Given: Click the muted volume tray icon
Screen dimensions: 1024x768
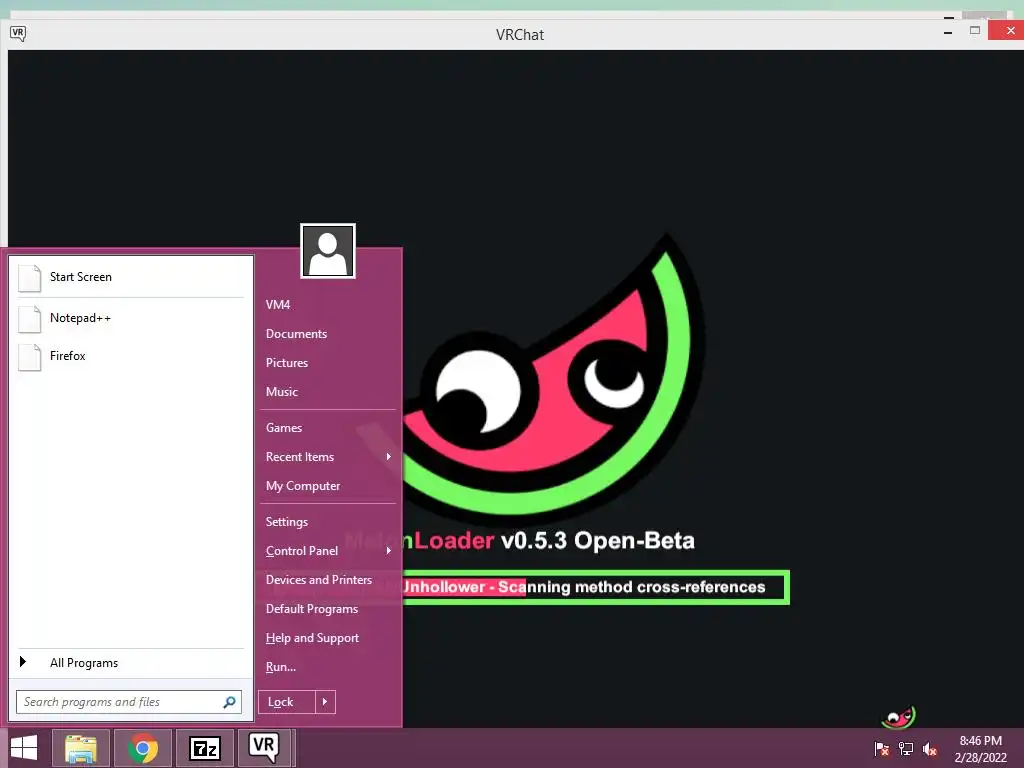Looking at the screenshot, I should pos(930,749).
